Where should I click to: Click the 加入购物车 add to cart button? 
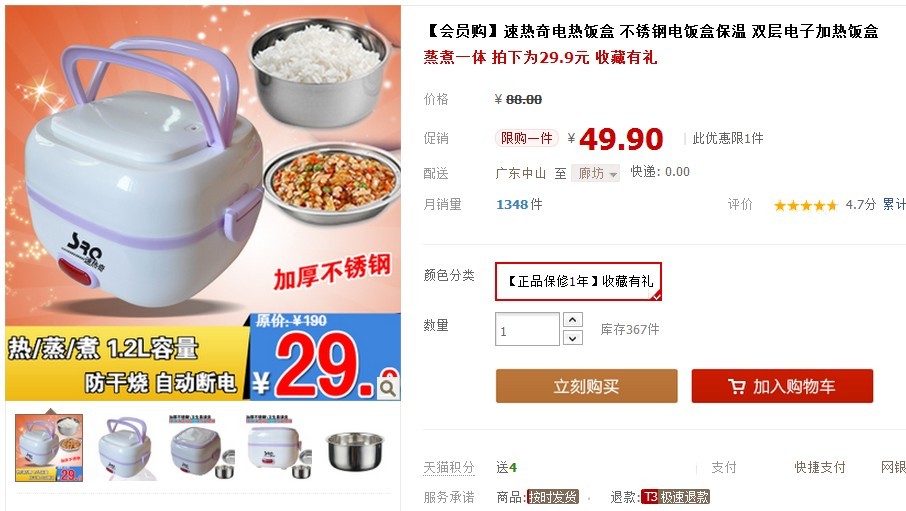point(782,386)
